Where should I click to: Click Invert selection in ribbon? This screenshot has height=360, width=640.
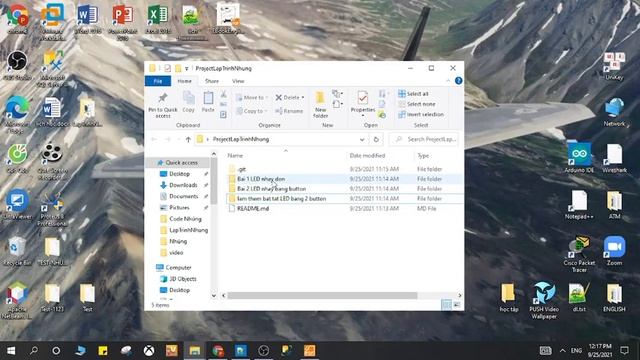(421, 115)
